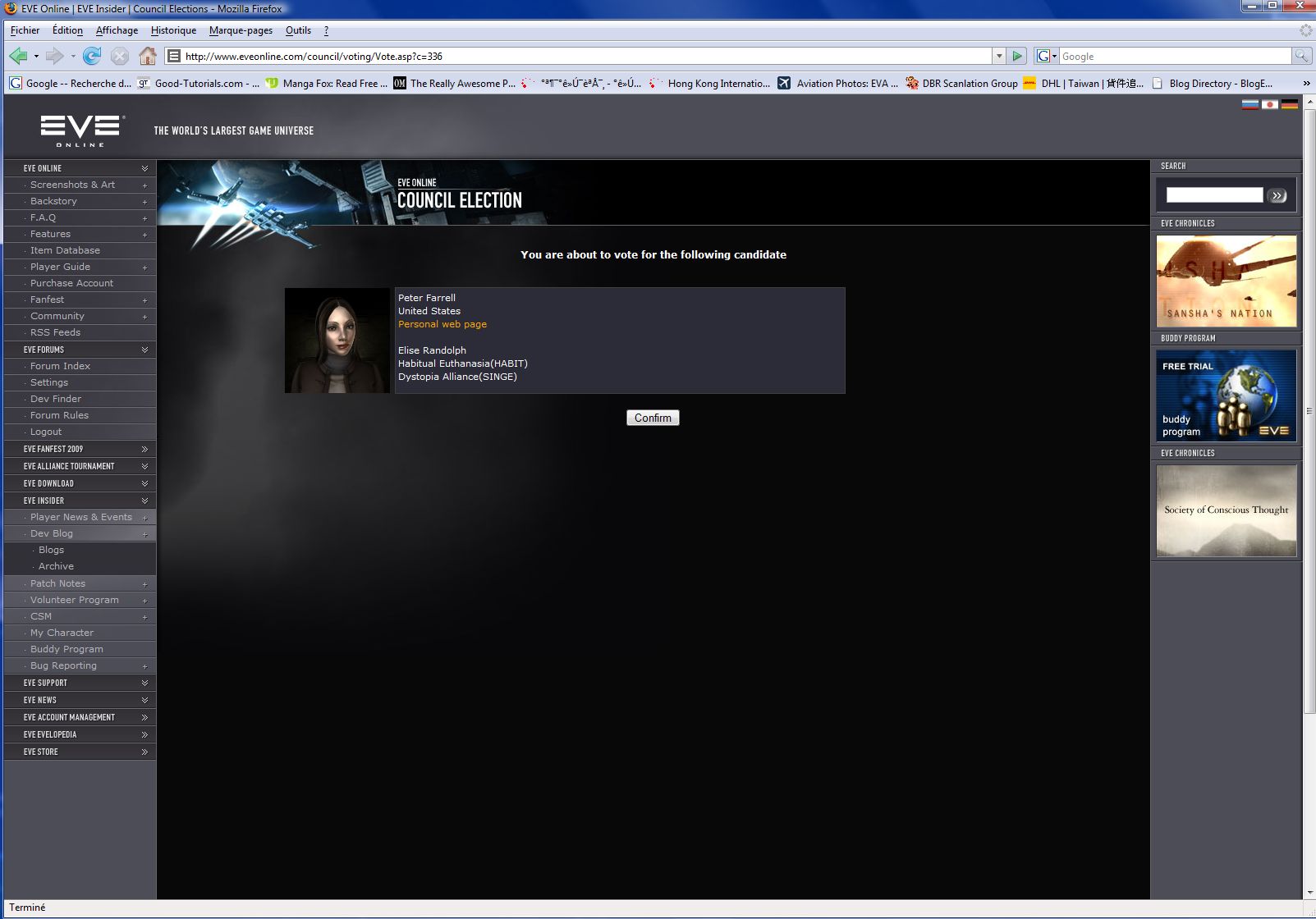Open the Buddy Program sidebar link
Screen dimensions: 1316x919
pos(66,649)
